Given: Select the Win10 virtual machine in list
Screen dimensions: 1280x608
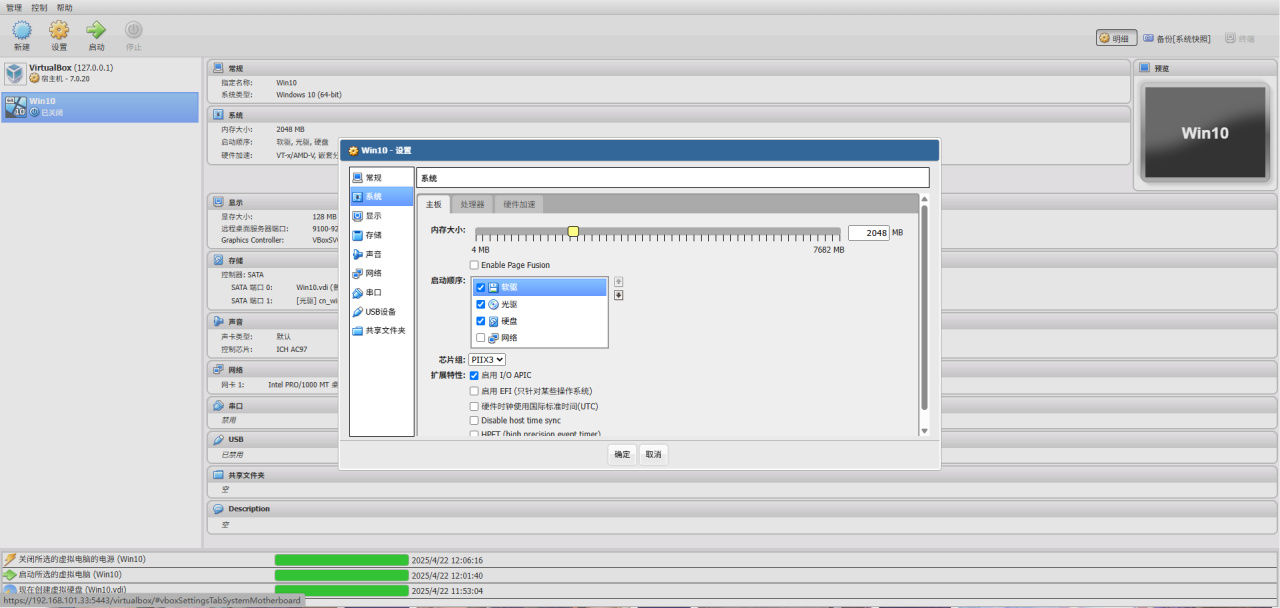Looking at the screenshot, I should pyautogui.click(x=100, y=107).
